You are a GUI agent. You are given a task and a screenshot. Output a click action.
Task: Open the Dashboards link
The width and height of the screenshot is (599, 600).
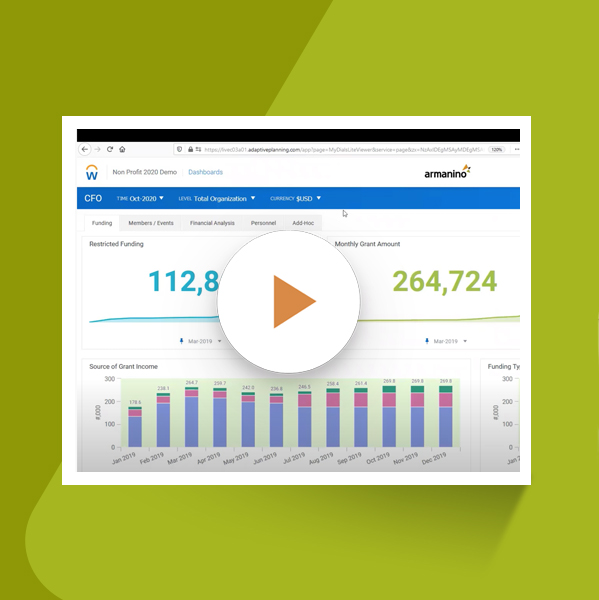[x=206, y=172]
